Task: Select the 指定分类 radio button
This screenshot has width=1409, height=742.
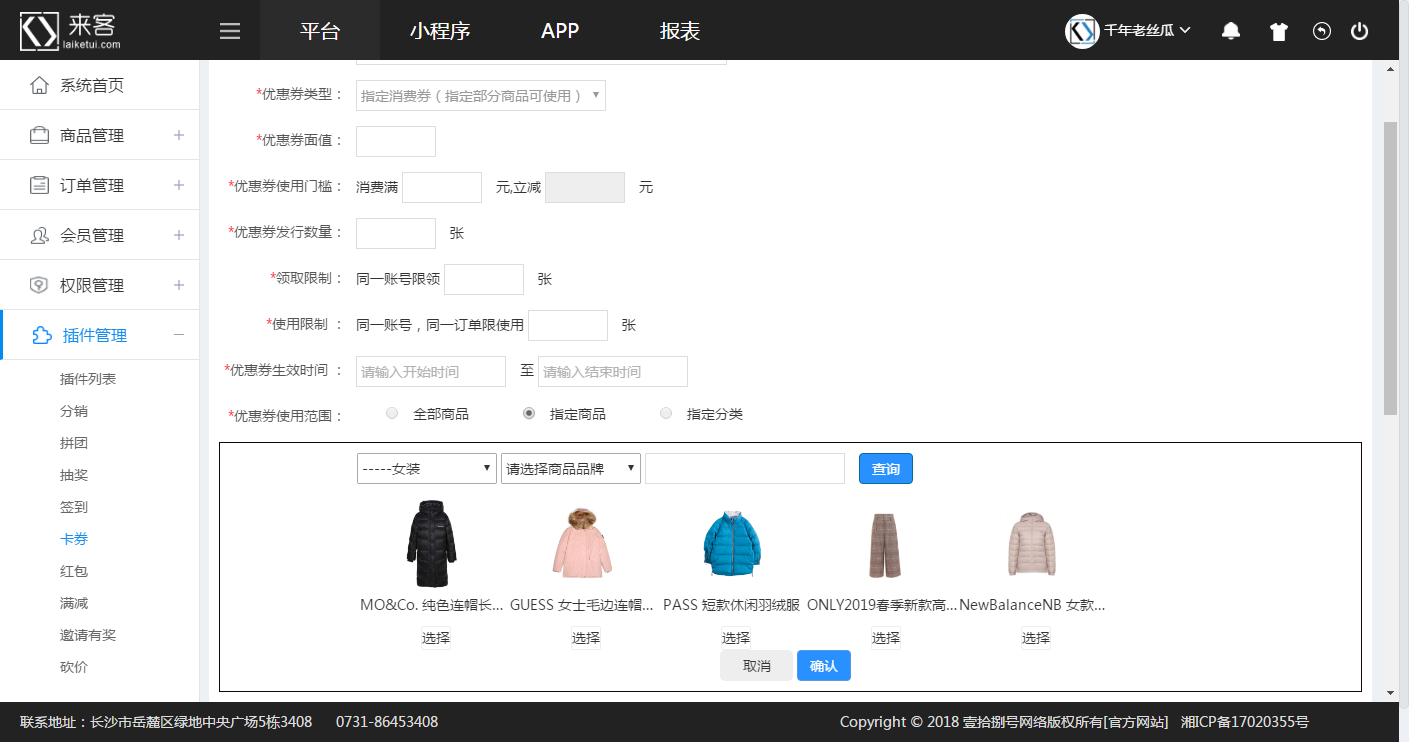Action: (x=666, y=413)
